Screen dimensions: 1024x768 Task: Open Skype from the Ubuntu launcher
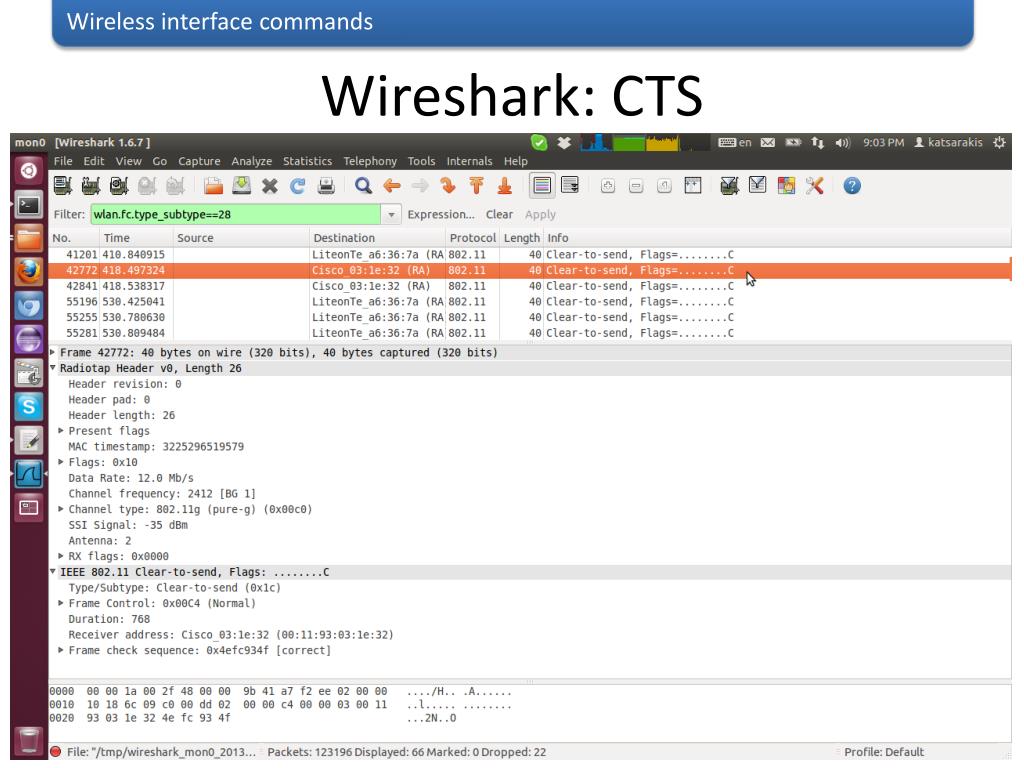click(29, 406)
